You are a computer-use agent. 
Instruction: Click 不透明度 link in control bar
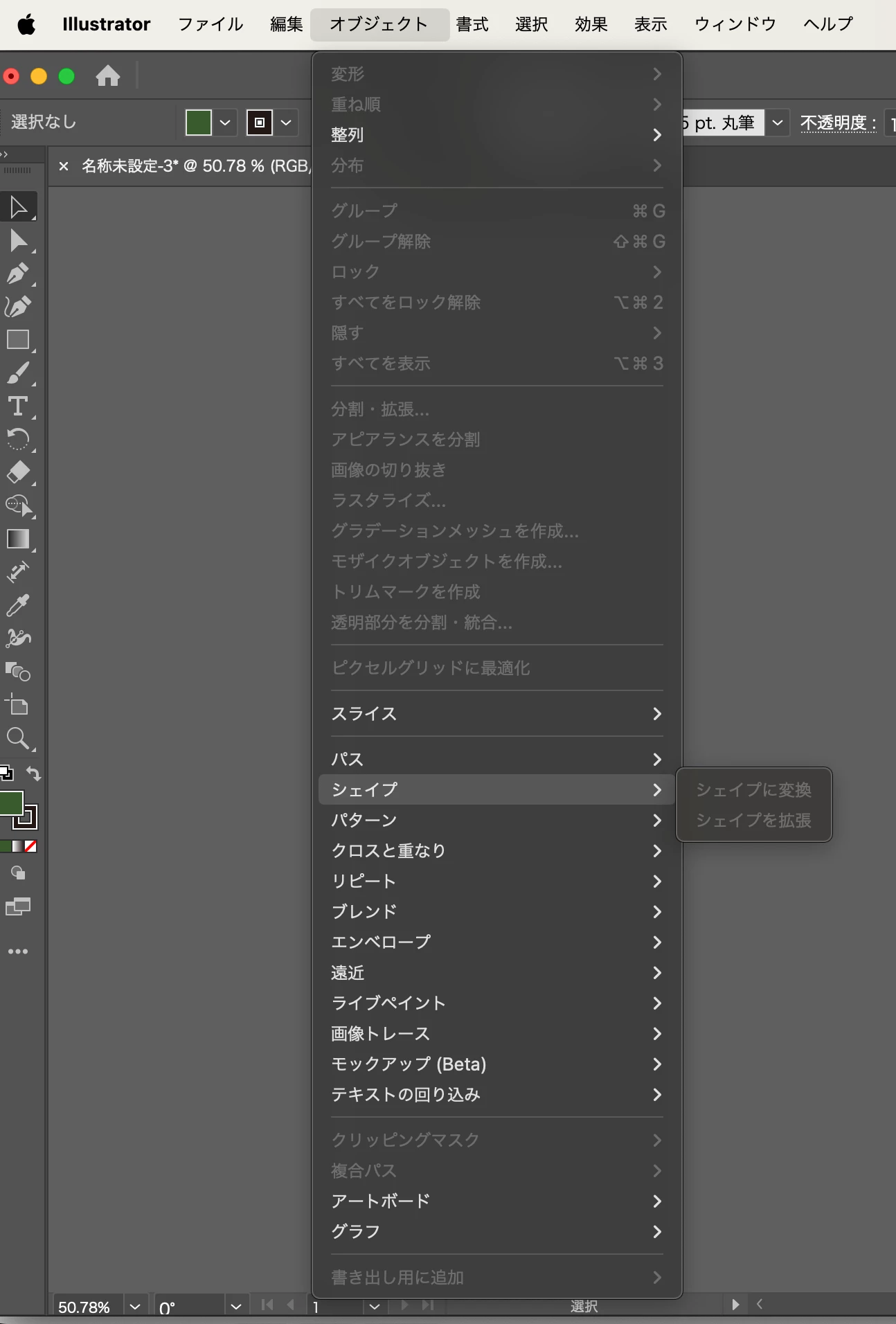(x=839, y=123)
